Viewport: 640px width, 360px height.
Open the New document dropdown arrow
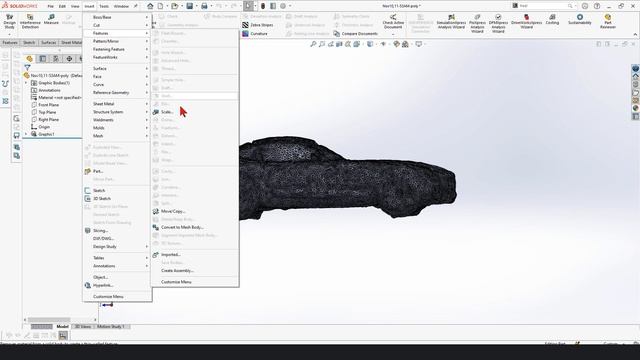click(167, 6)
